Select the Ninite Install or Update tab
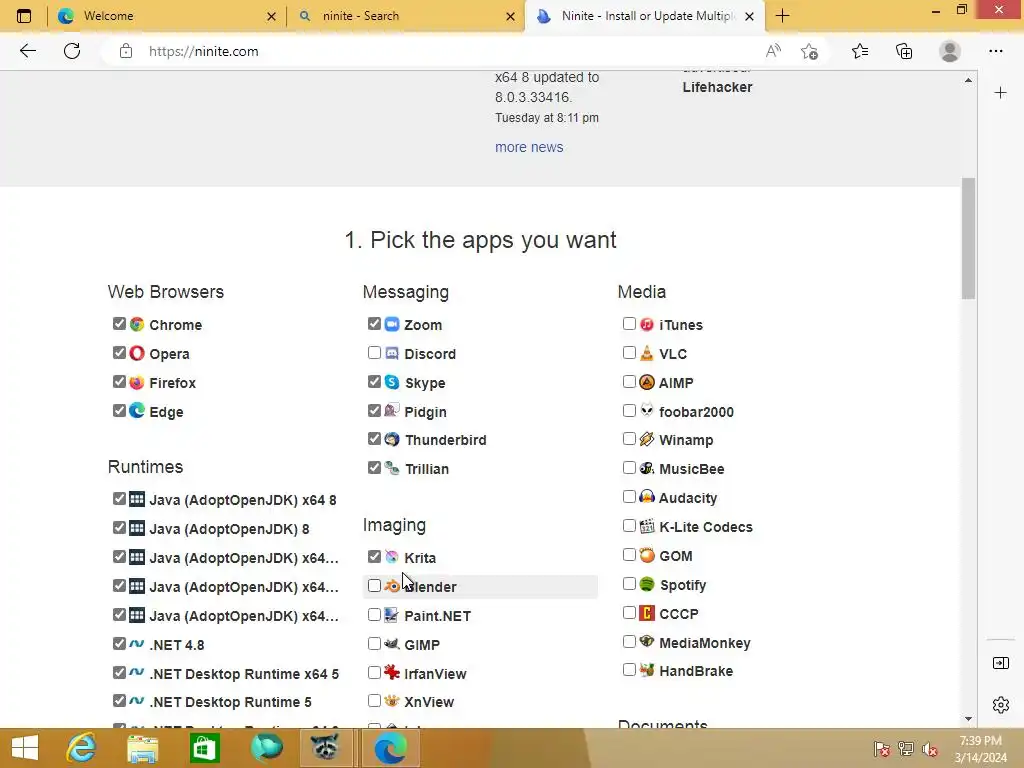1024x768 pixels. pyautogui.click(x=645, y=16)
